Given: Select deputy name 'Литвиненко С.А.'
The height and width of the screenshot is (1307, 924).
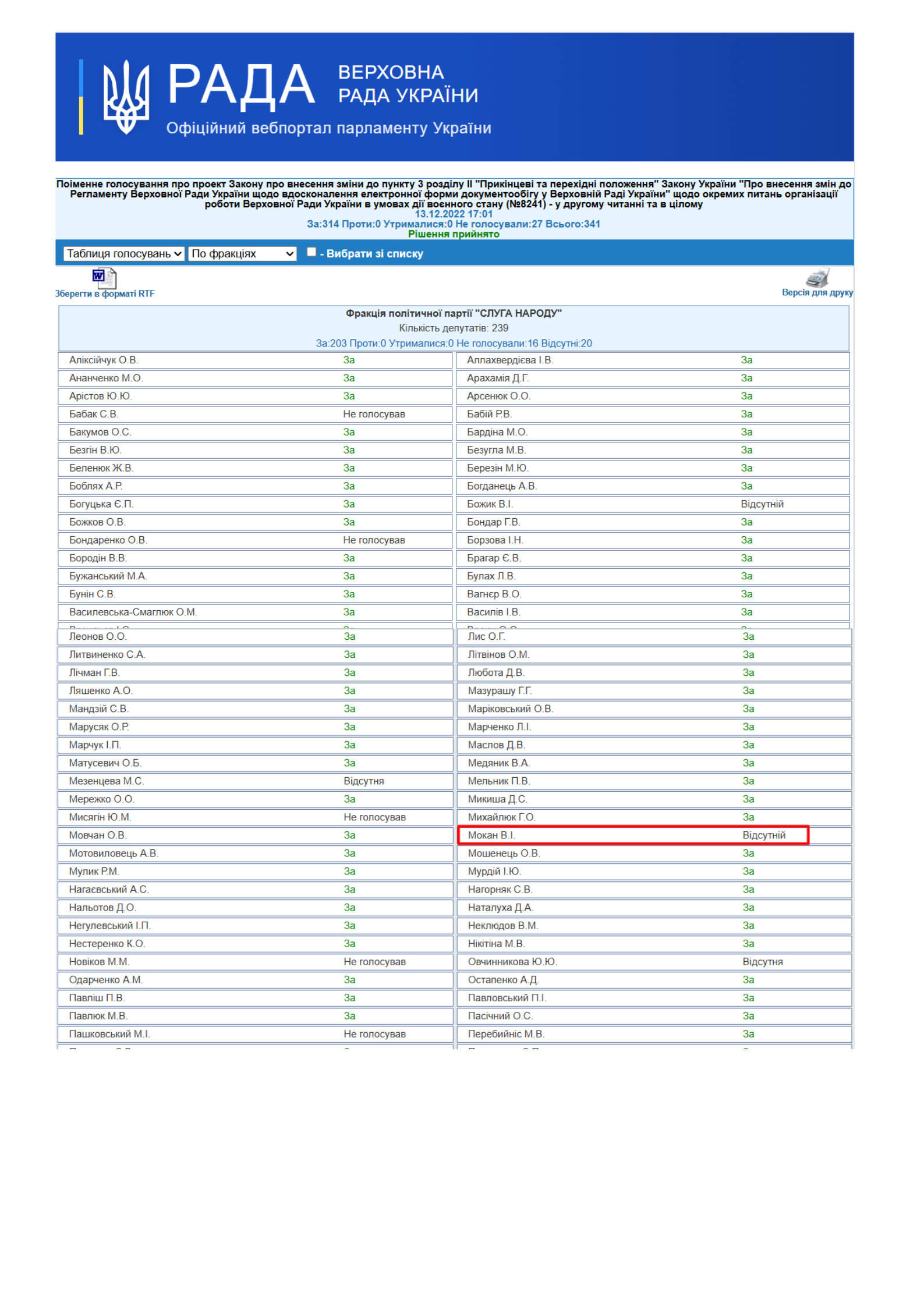Looking at the screenshot, I should [107, 654].
